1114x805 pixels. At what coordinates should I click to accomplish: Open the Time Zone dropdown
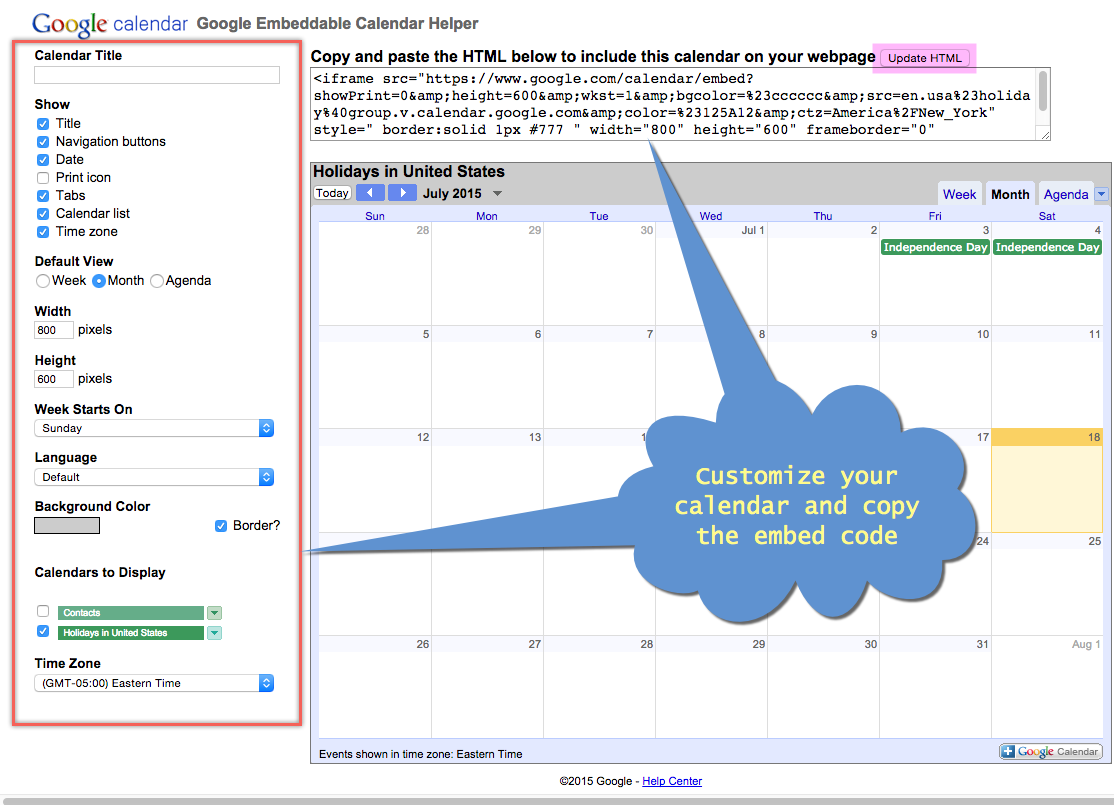point(154,683)
